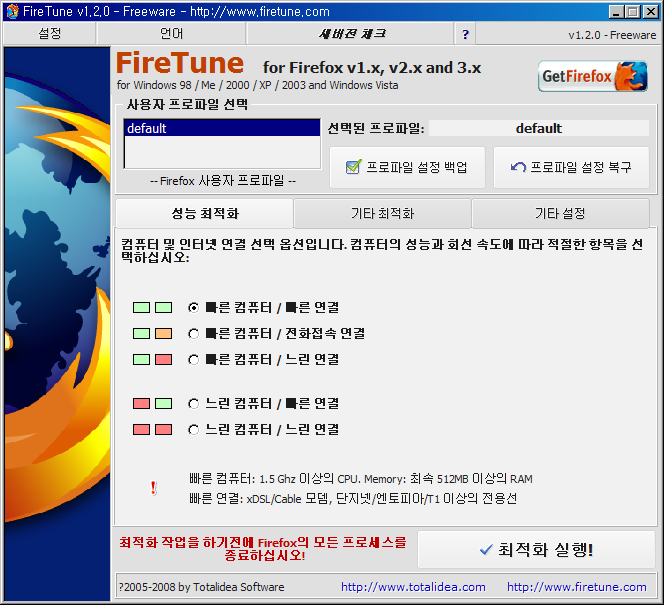Open the http://www.totalidea.com link
664x605 pixels.
pos(413,587)
